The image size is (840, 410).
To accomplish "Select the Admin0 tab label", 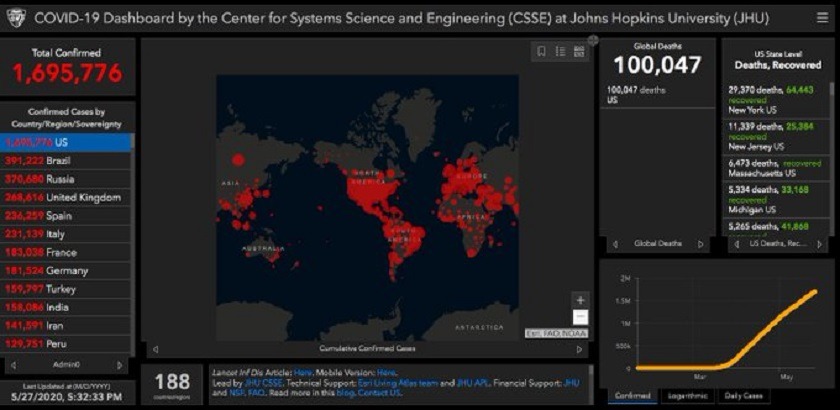I will click(66, 365).
